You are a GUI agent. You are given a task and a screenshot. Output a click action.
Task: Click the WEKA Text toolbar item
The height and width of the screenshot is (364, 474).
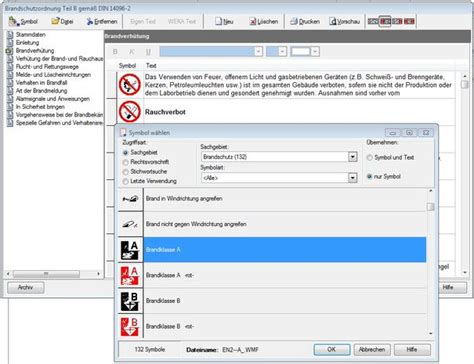[x=182, y=22]
